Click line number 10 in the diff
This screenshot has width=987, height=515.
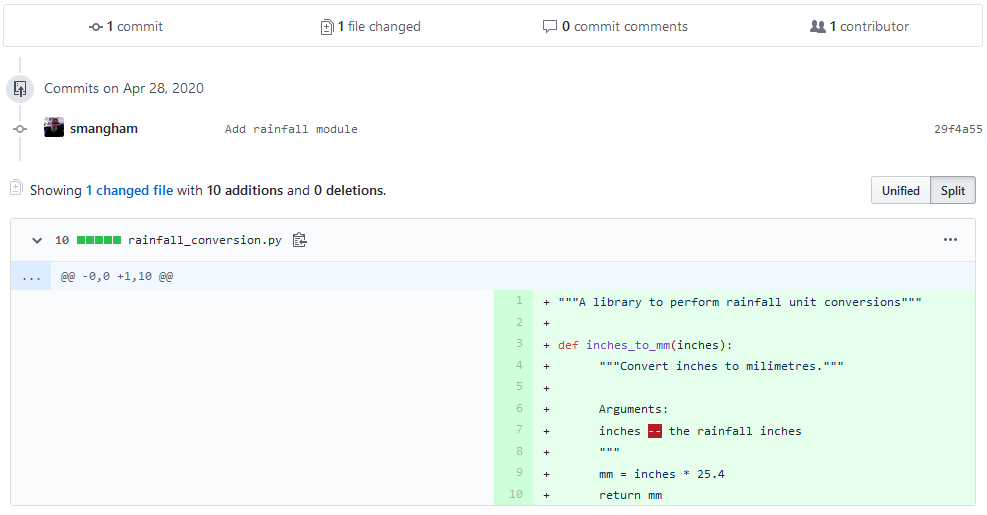click(x=514, y=494)
